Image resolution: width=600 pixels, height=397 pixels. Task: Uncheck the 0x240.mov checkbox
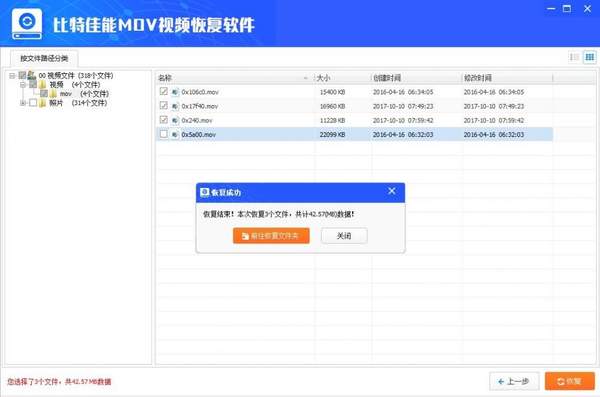[x=163, y=120]
